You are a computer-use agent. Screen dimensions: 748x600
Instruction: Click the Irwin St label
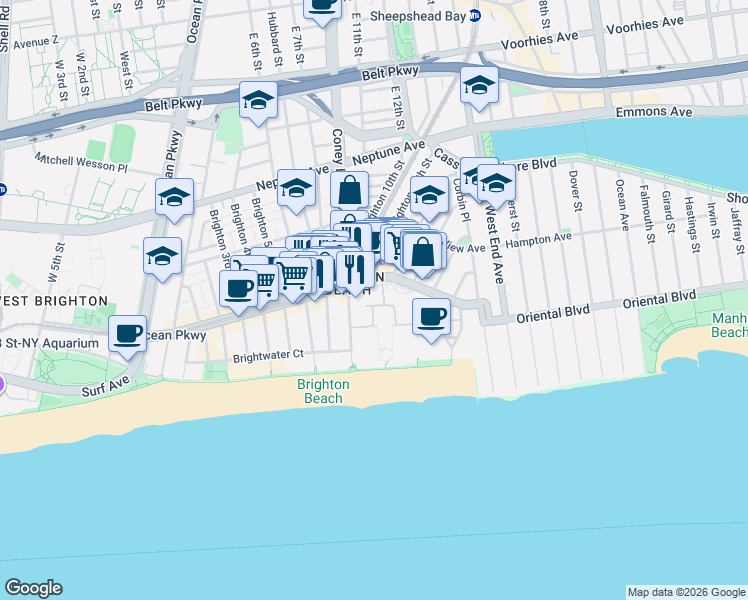point(712,221)
